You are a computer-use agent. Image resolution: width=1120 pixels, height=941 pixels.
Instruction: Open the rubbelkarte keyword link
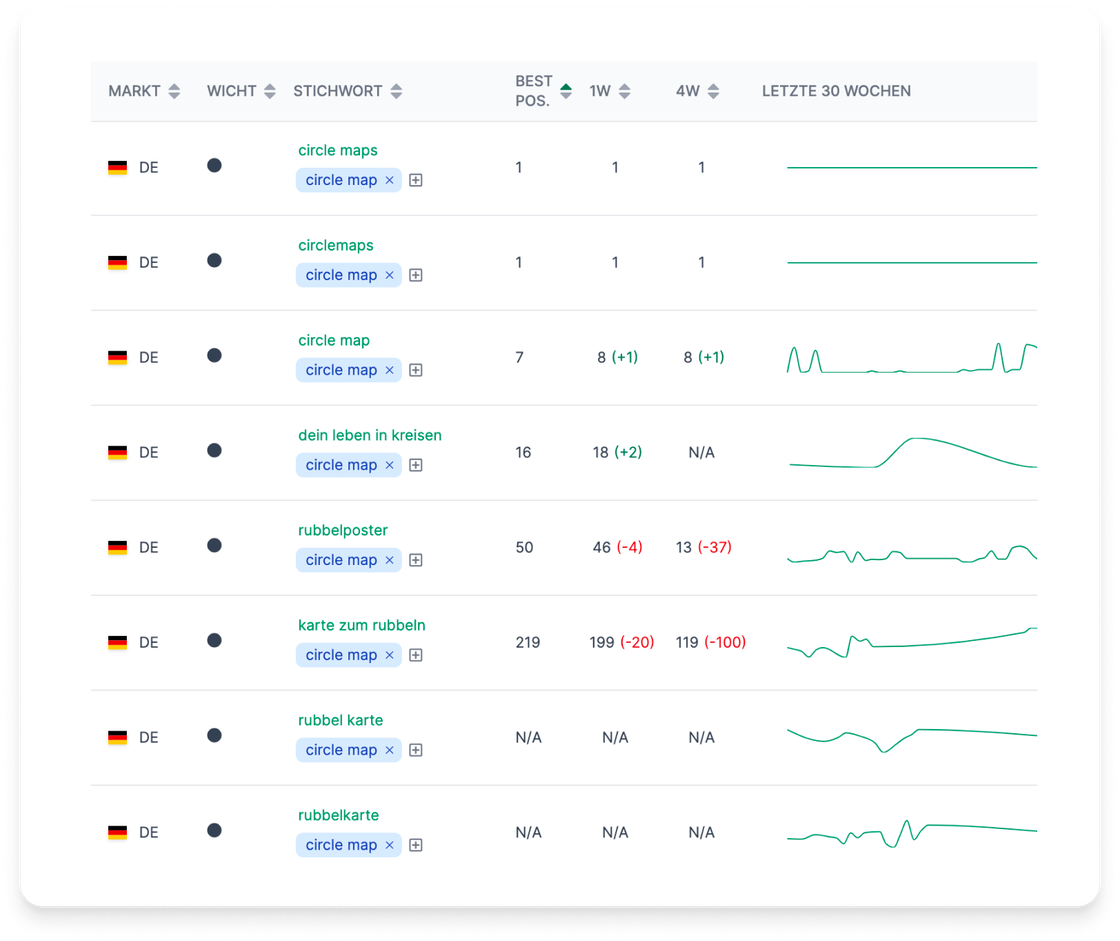[x=339, y=816]
